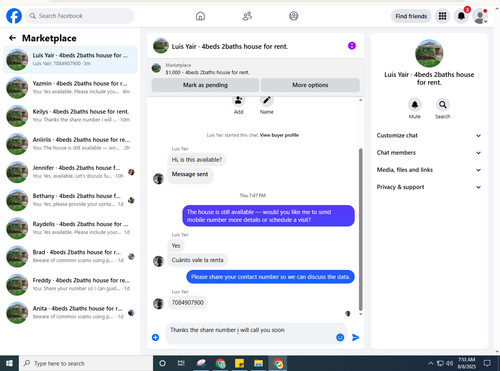Viewport: 500px width, 371px height.
Task: Click the chat scroll down arrow
Action: [360, 314]
